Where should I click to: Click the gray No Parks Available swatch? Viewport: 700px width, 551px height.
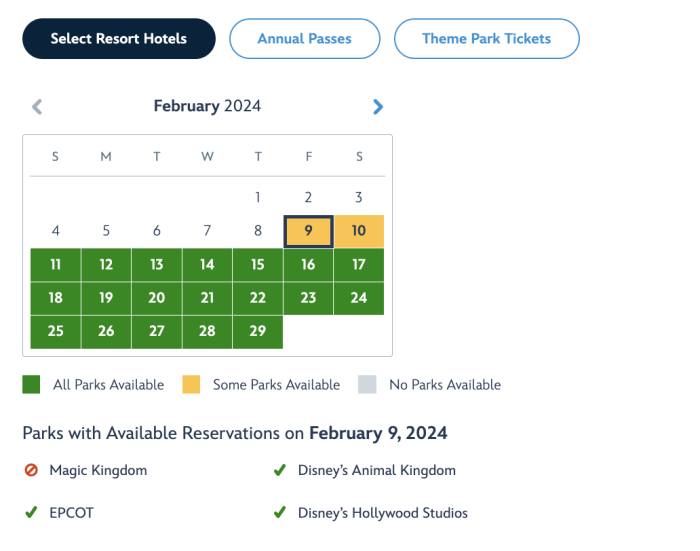click(x=367, y=385)
